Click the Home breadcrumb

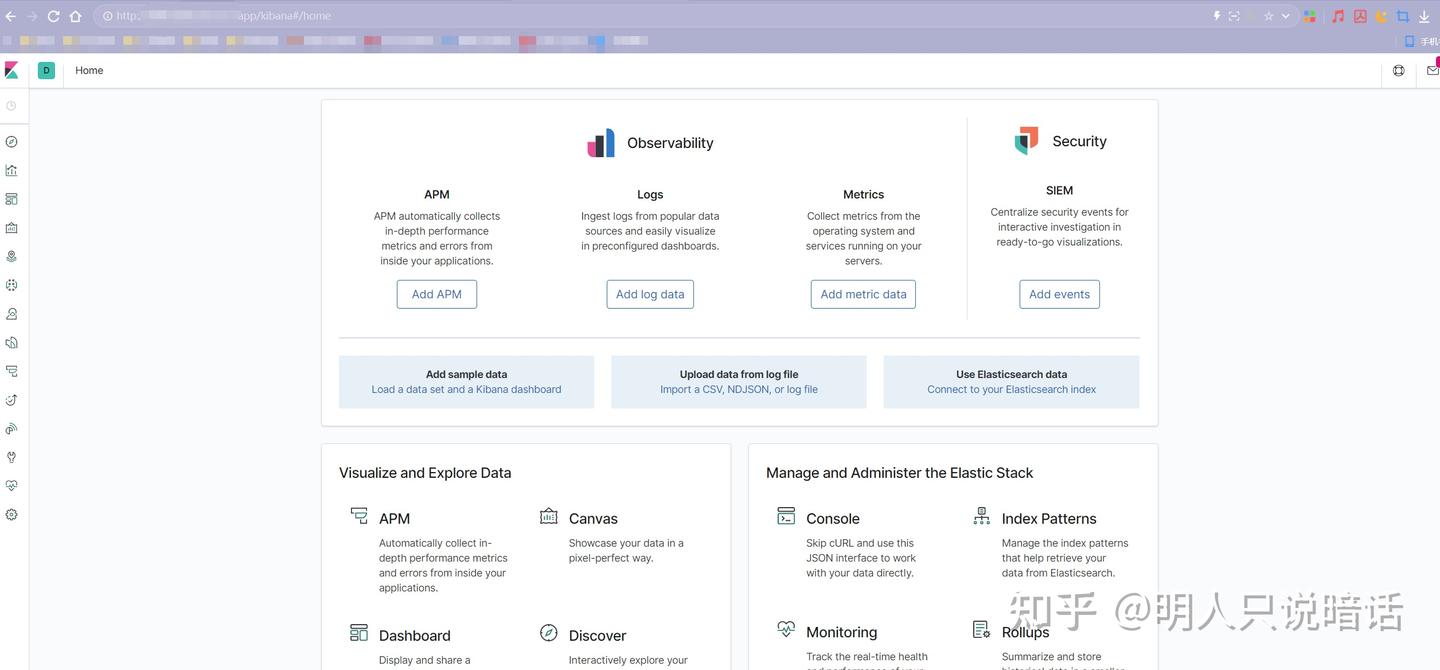[x=88, y=70]
